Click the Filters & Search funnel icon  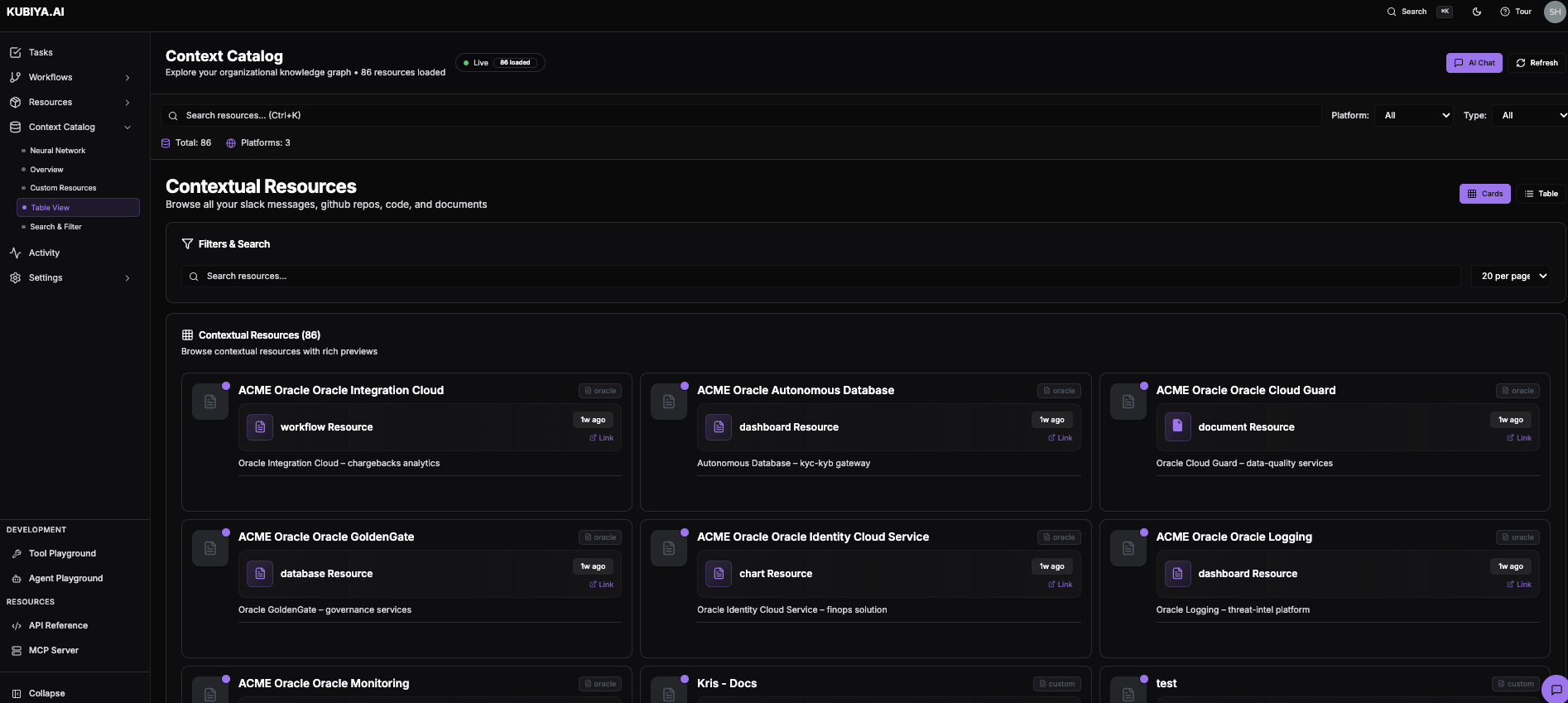click(x=187, y=243)
